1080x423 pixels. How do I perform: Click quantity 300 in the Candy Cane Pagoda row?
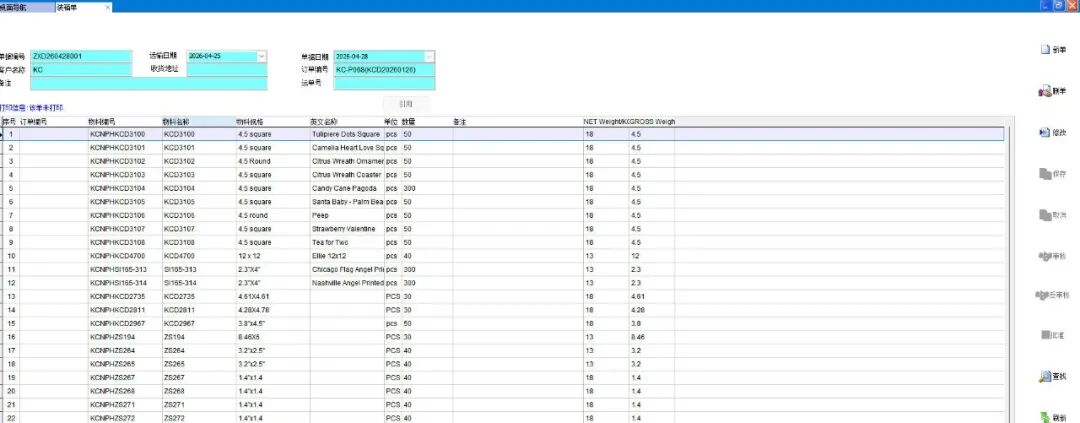click(x=427, y=188)
